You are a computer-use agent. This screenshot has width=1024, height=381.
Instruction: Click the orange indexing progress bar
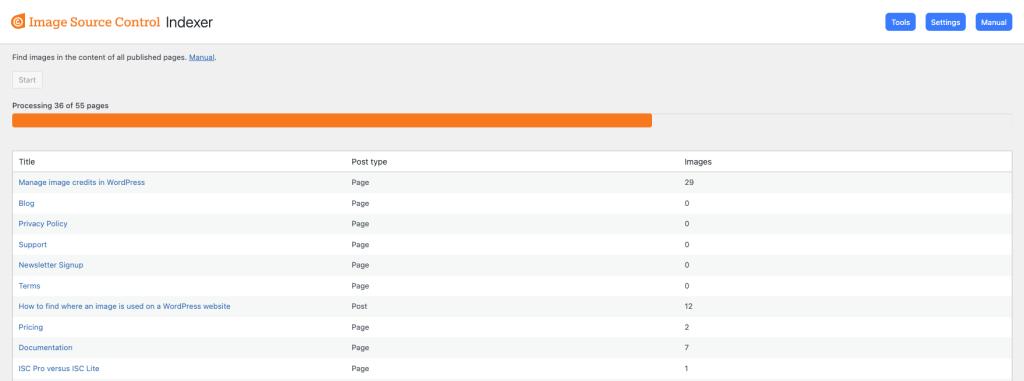(x=332, y=120)
